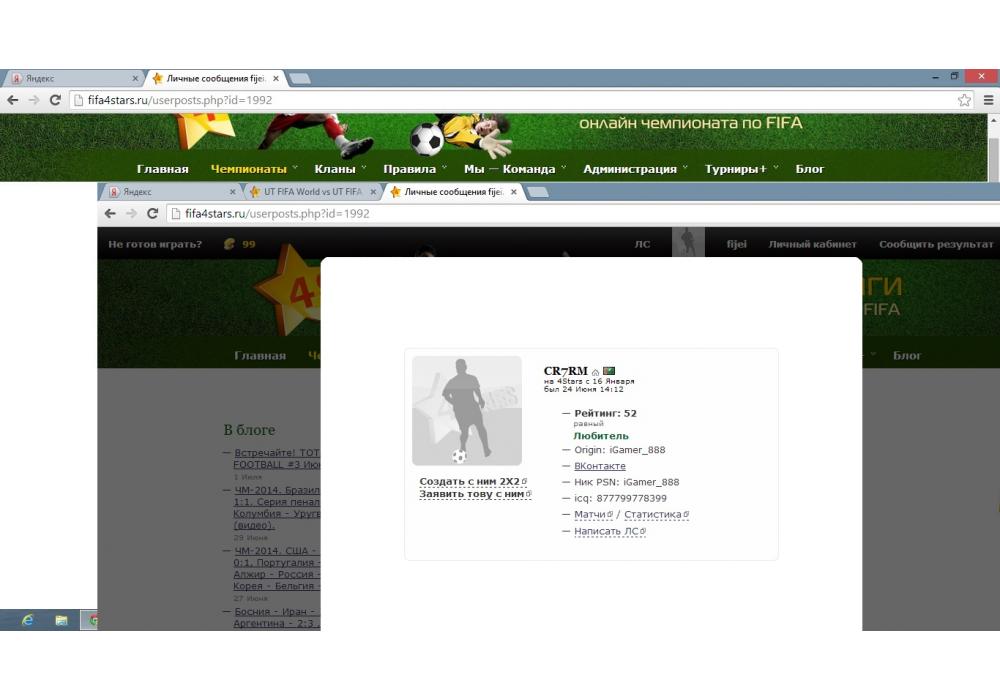Expand the Чемпионаты menu

[x=253, y=169]
